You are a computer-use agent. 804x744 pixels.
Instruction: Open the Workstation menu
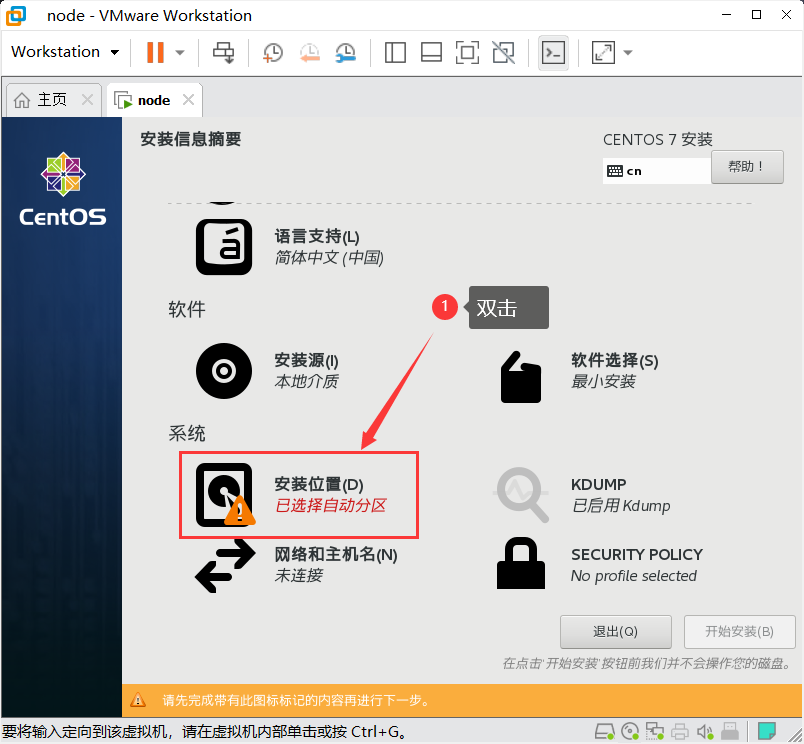[65, 52]
